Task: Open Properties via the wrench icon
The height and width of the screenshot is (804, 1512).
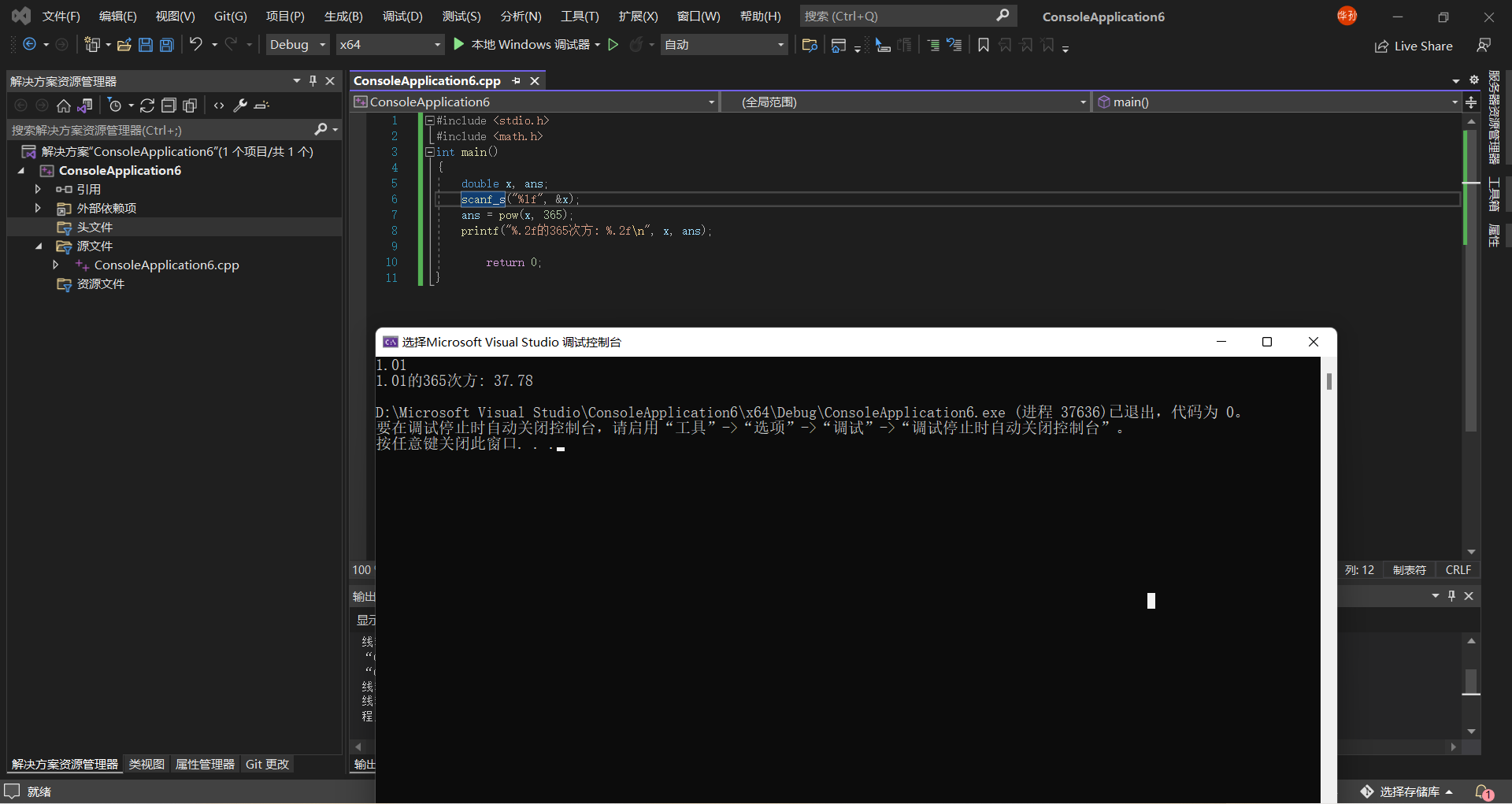Action: click(x=240, y=106)
